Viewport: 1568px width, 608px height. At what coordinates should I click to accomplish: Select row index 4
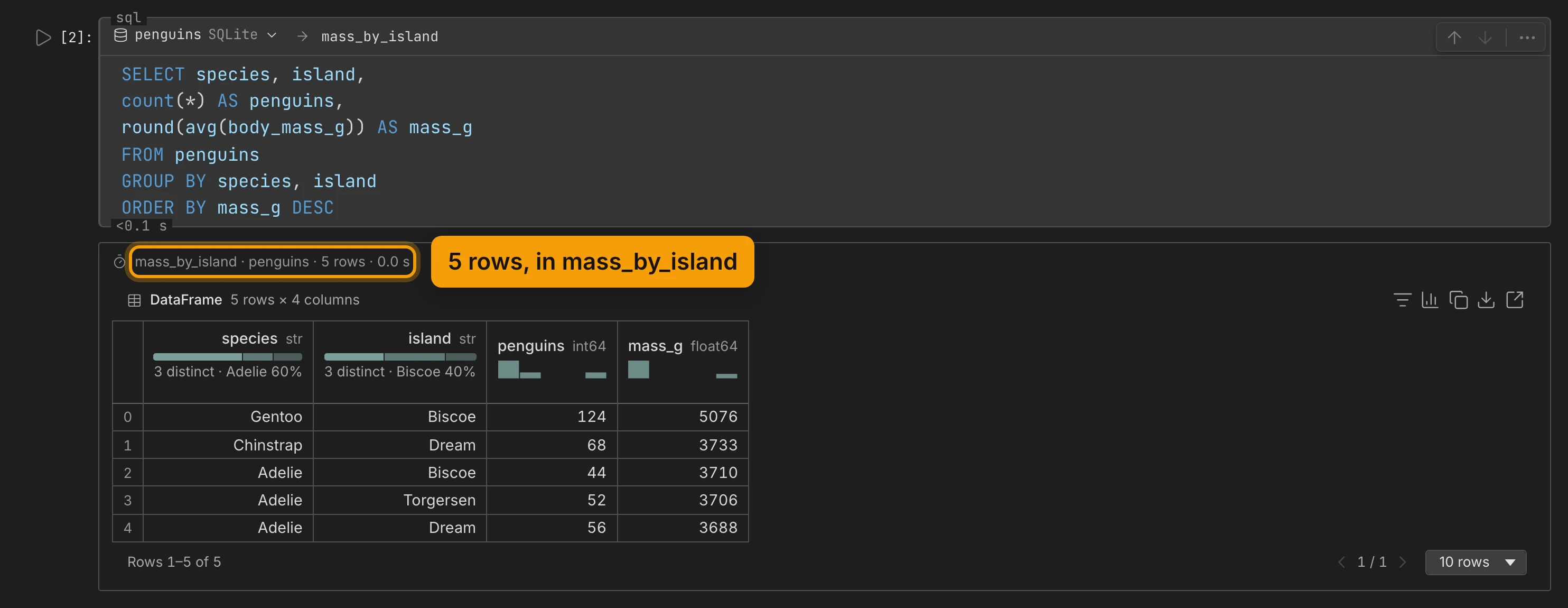click(127, 528)
